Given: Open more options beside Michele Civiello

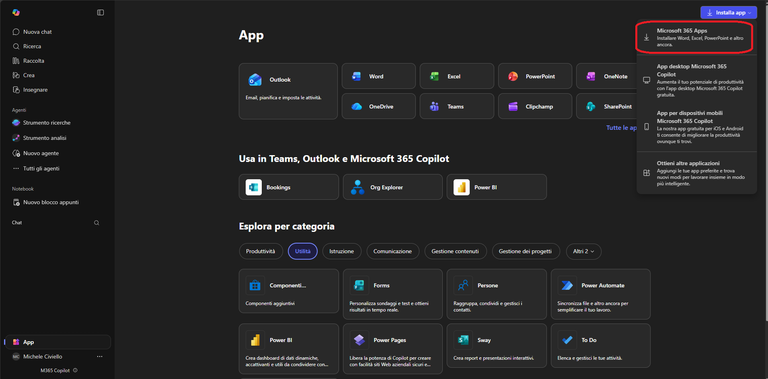Looking at the screenshot, I should pos(100,357).
